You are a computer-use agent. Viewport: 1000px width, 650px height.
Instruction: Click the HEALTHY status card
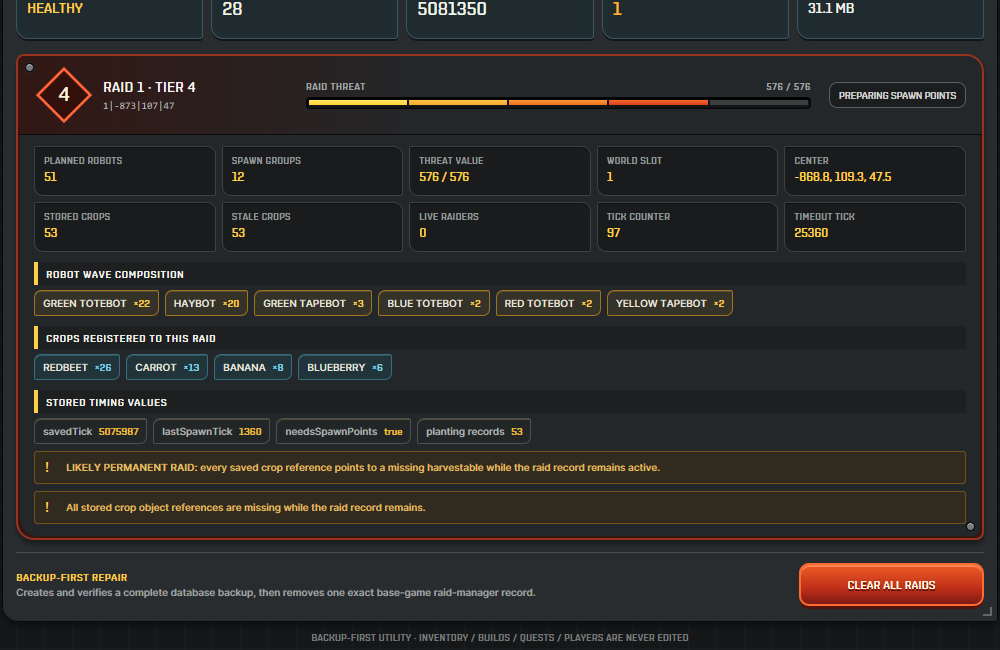[110, 17]
